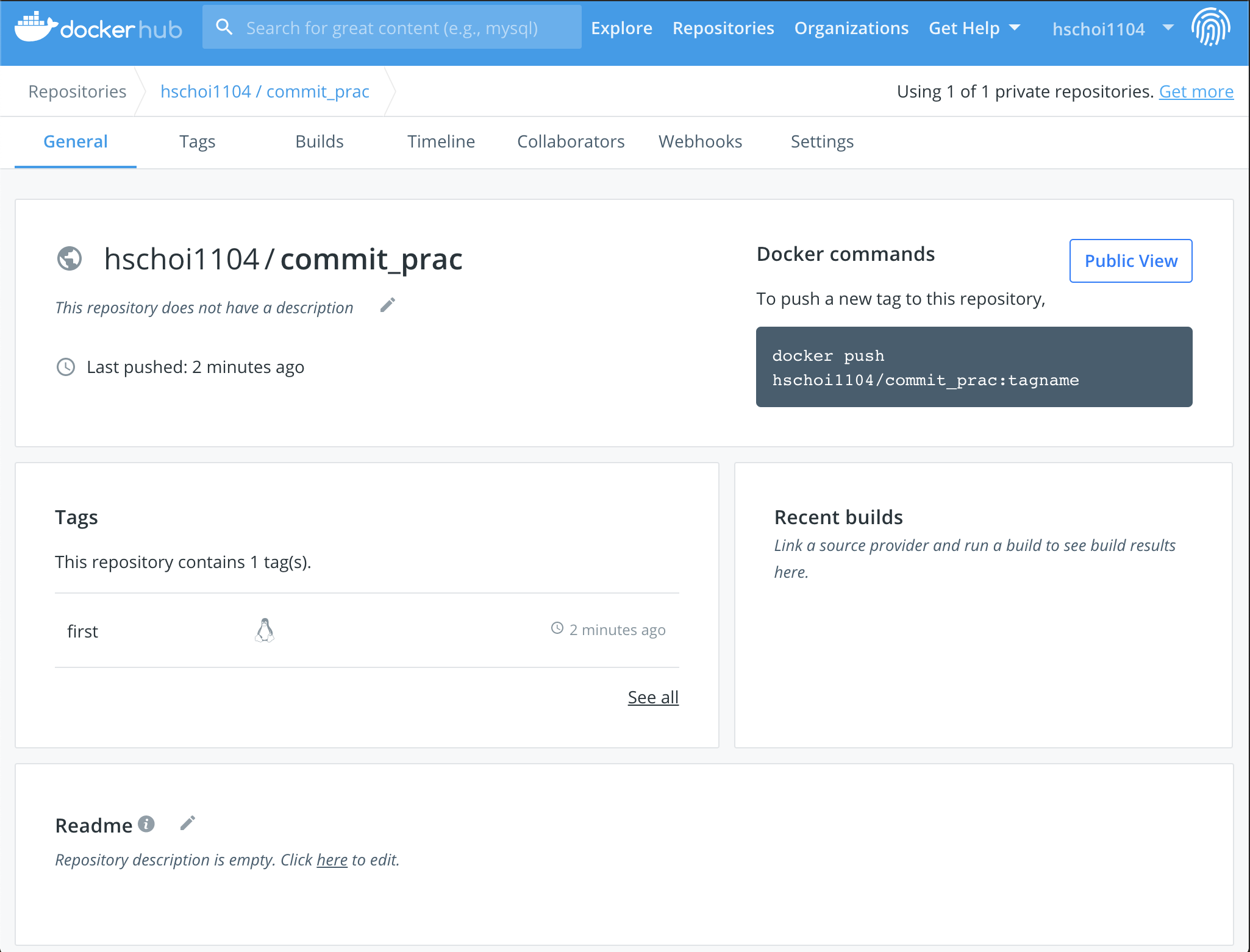Click the Readme info icon

(x=146, y=824)
